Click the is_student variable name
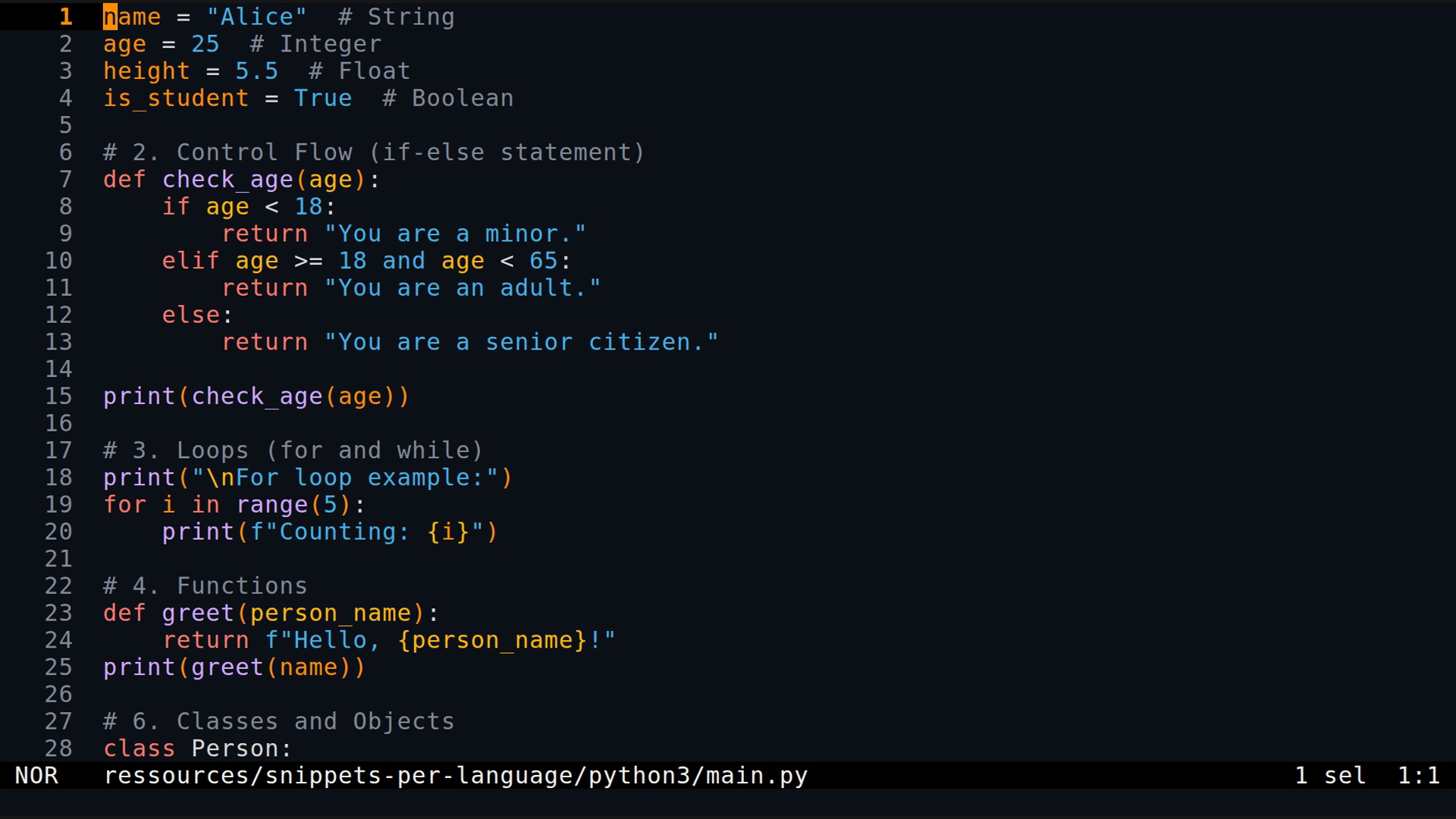This screenshot has height=819, width=1456. click(x=175, y=98)
